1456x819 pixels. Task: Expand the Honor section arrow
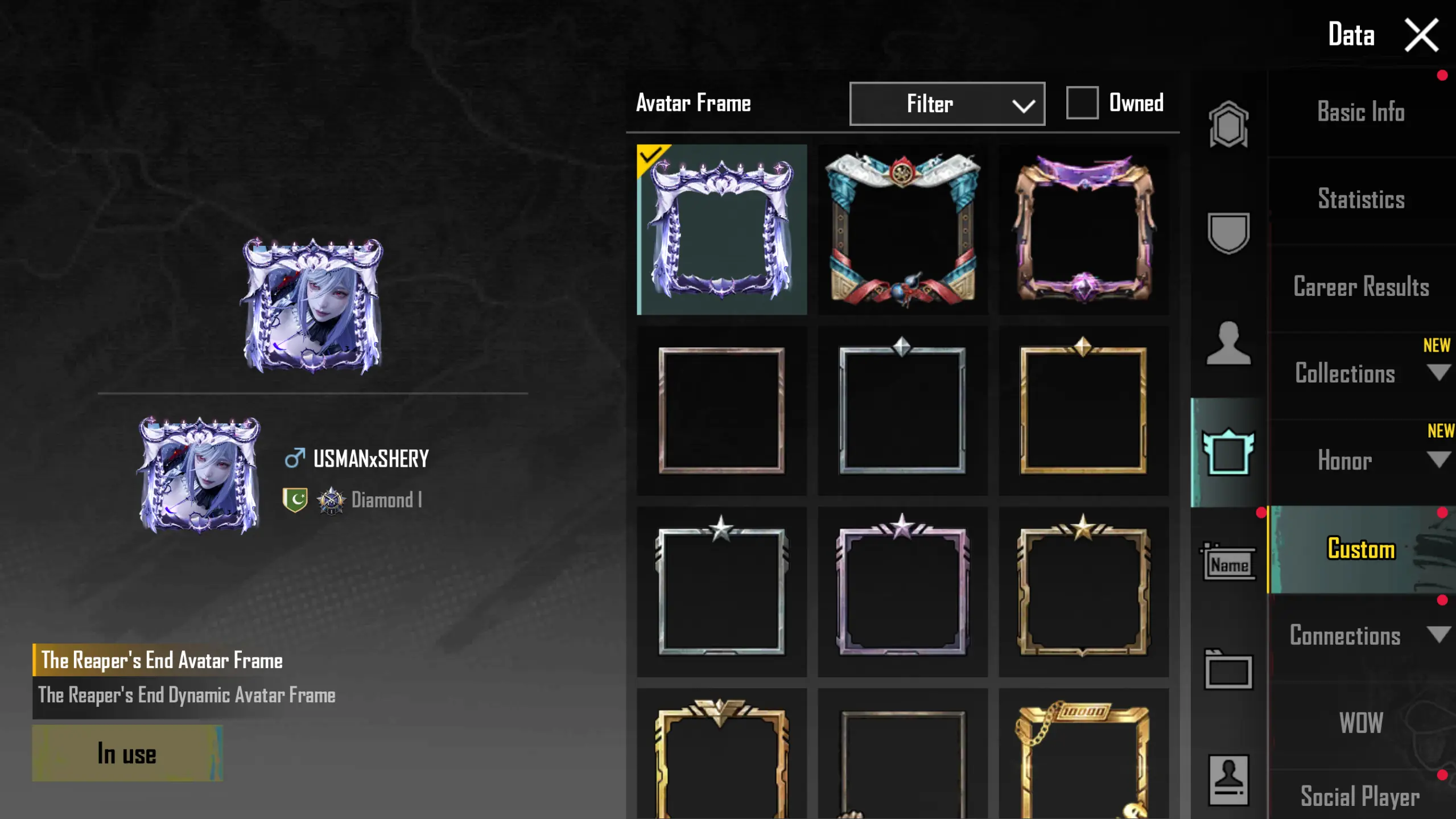click(1438, 459)
